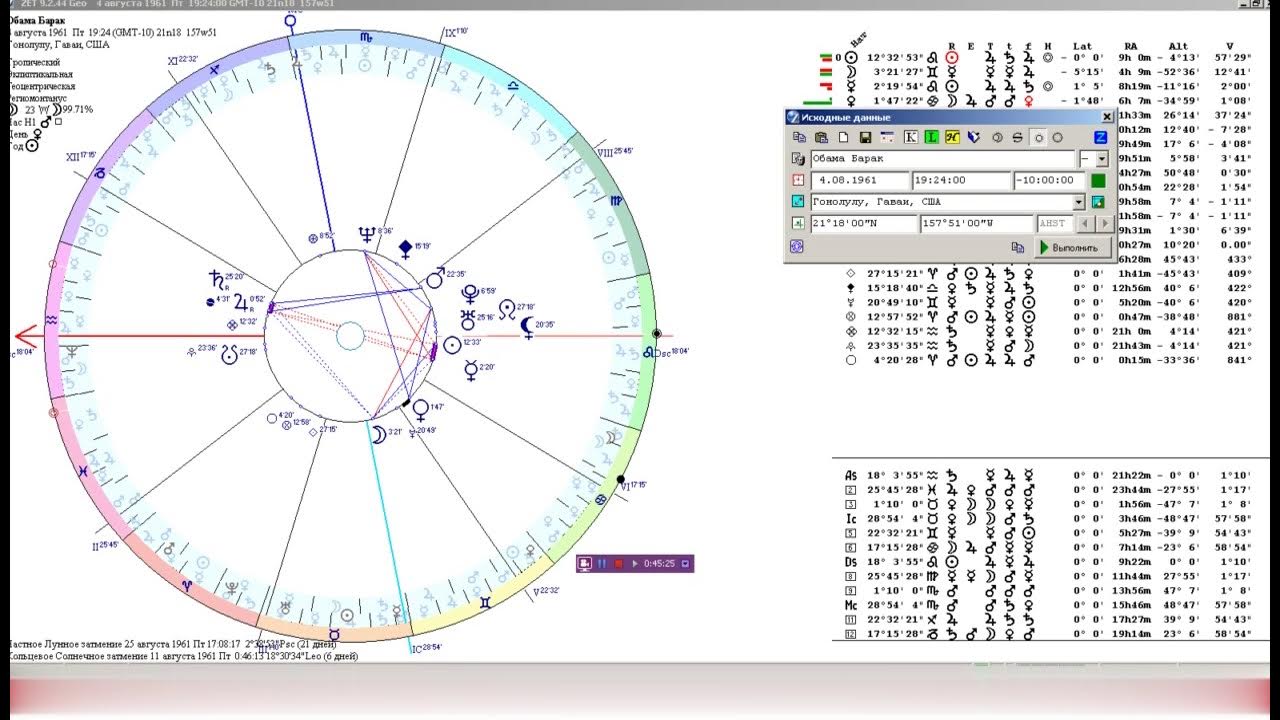Click copy icon left of Выполнить button
Image resolution: width=1280 pixels, height=720 pixels.
(1018, 248)
